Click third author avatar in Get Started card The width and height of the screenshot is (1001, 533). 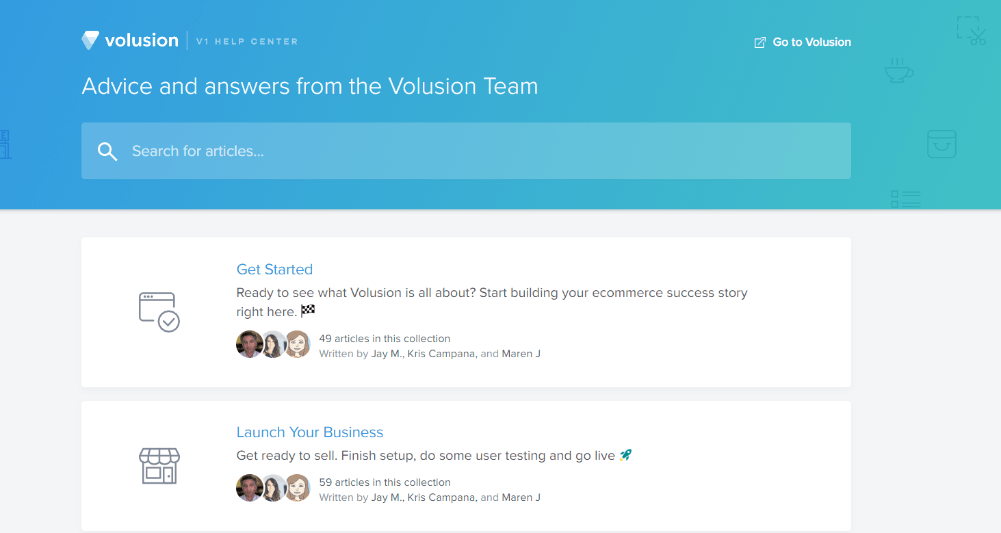pyautogui.click(x=297, y=344)
